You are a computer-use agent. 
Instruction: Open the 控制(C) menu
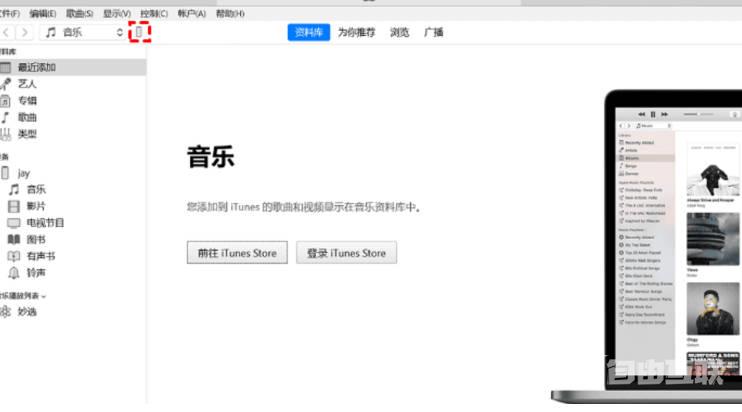(x=154, y=14)
